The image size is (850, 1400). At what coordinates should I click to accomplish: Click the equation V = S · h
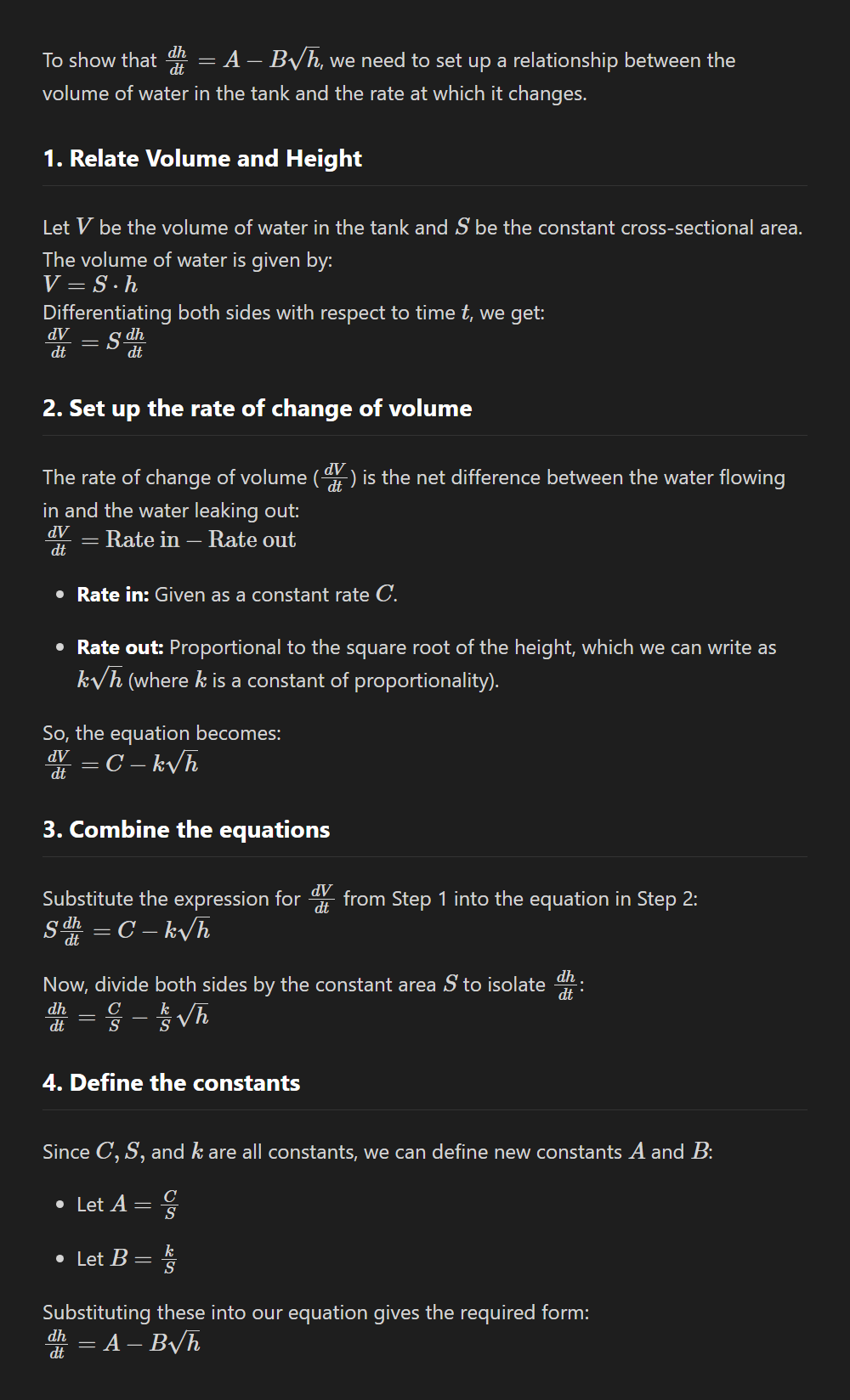pyautogui.click(x=90, y=285)
